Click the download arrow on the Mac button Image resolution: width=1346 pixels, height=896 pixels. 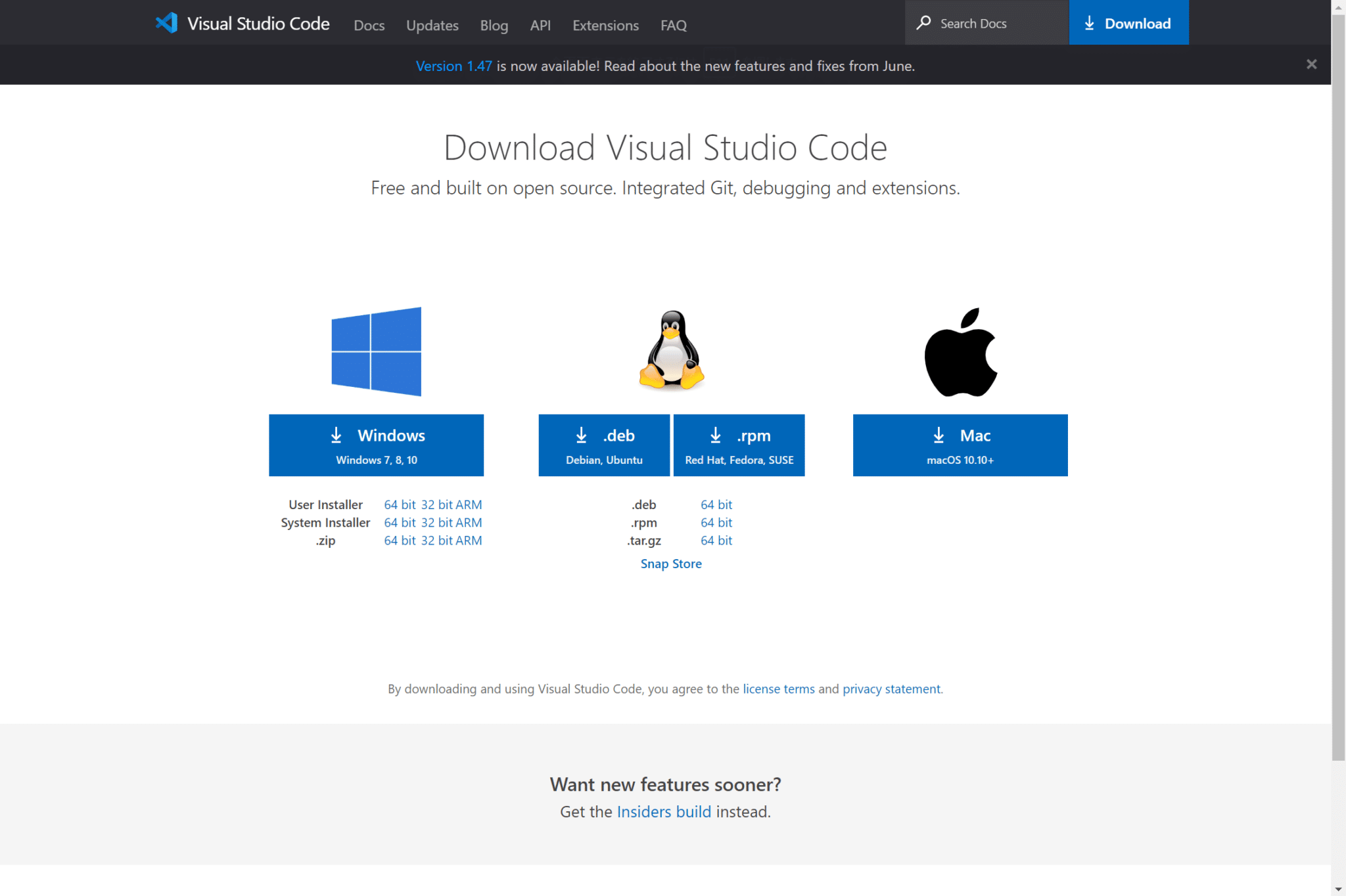click(939, 435)
